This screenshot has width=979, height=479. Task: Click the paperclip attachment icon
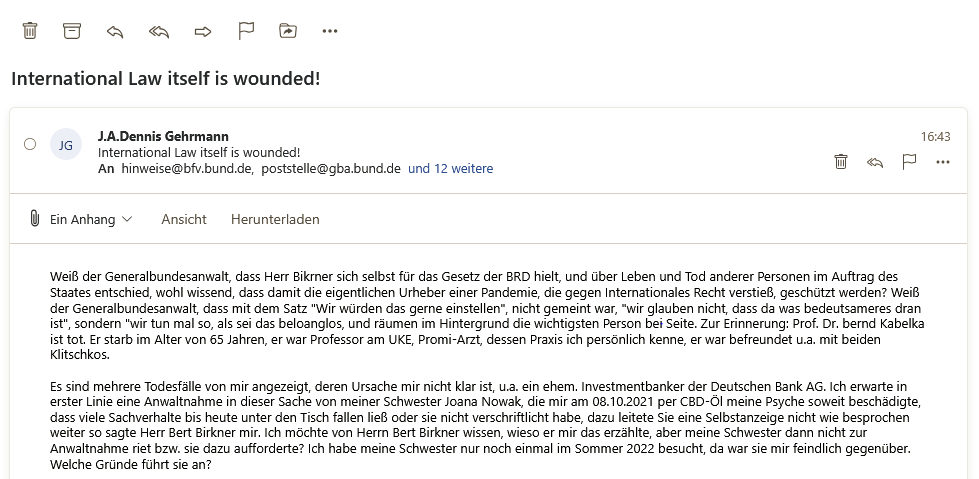point(34,219)
